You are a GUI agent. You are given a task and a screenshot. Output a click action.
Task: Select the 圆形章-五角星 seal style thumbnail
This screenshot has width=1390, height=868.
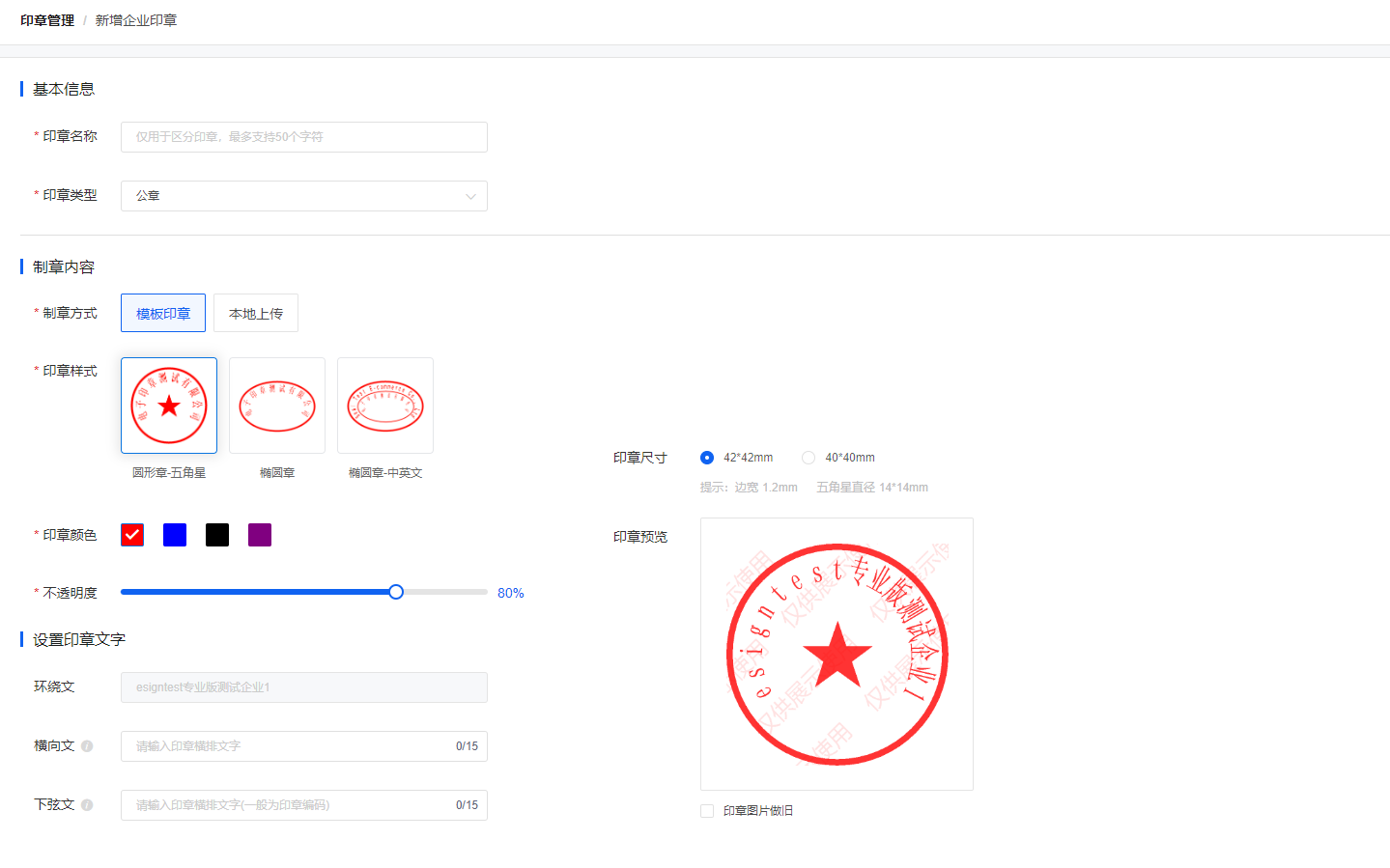click(x=169, y=406)
